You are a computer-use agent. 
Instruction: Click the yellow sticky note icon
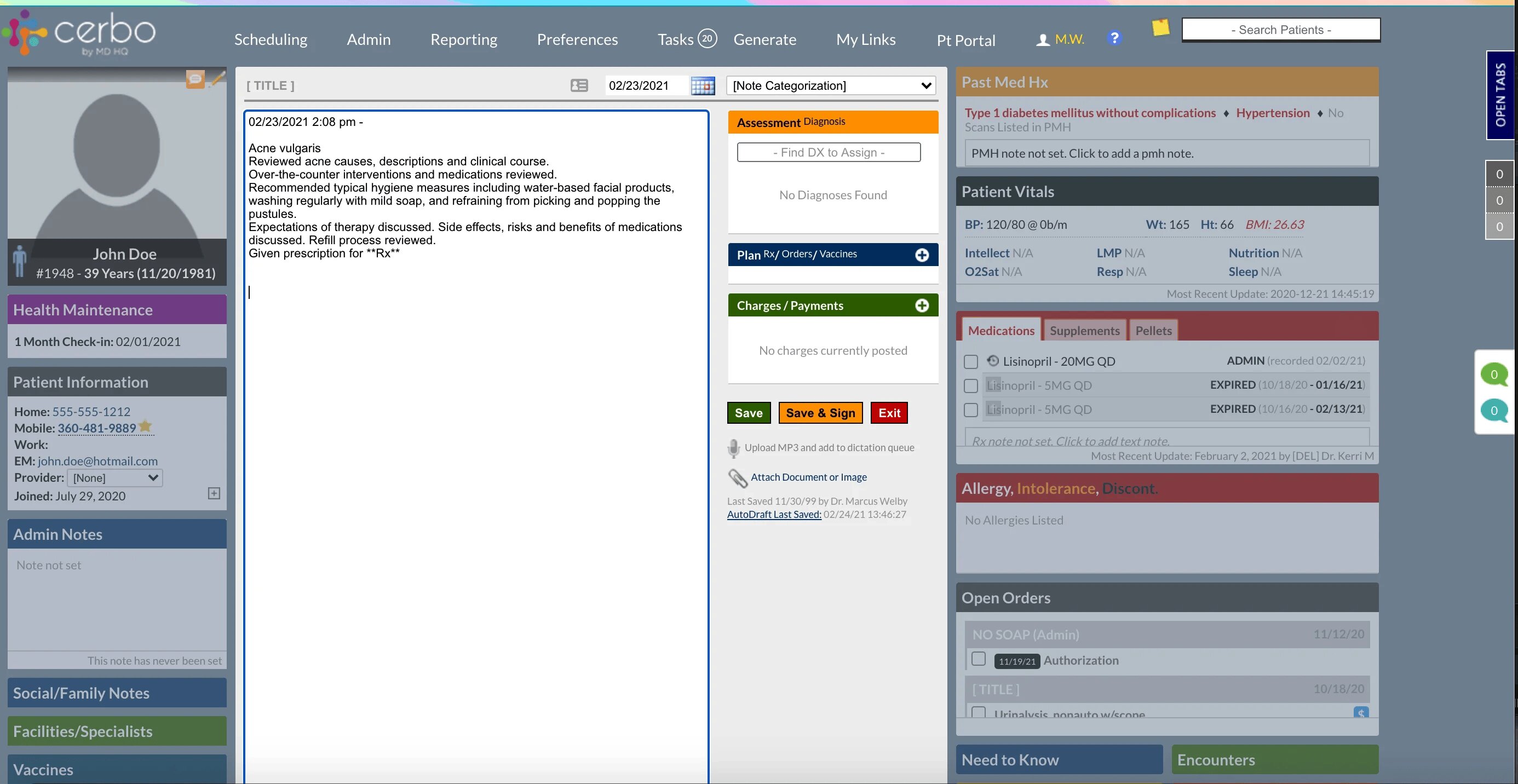click(1160, 28)
